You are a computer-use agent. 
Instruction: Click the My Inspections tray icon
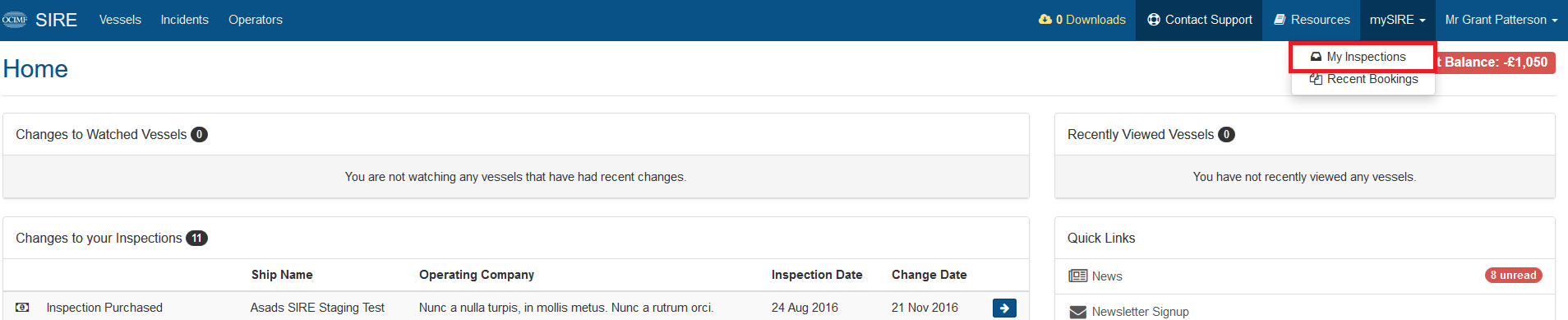[x=1316, y=57]
